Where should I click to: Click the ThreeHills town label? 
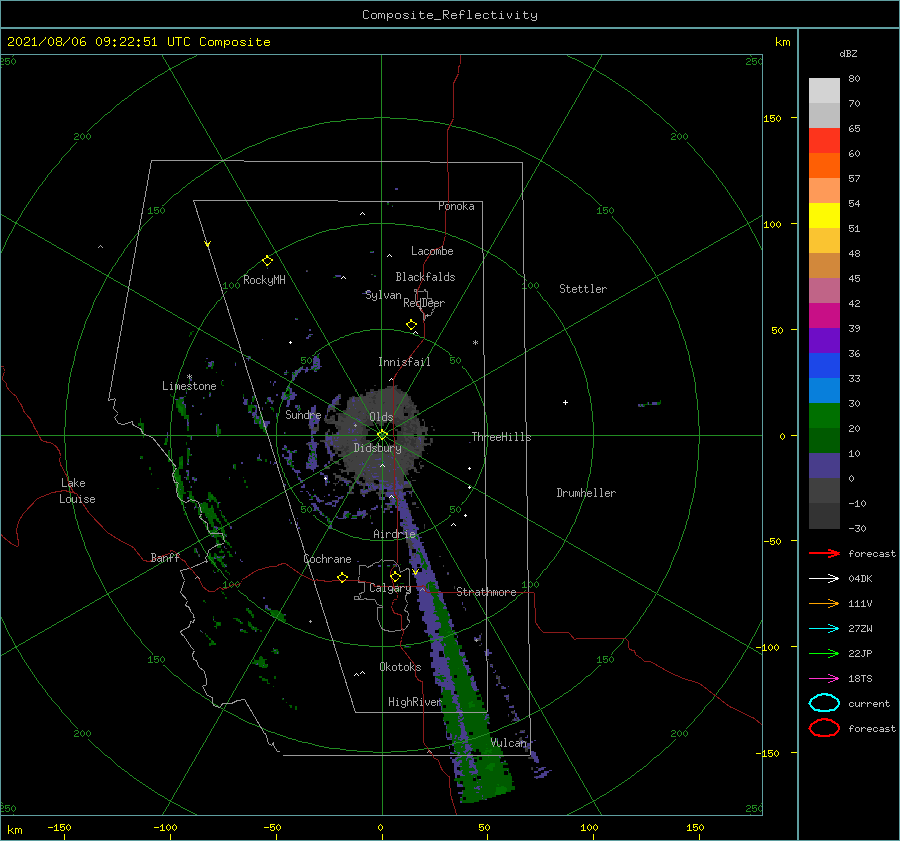pyautogui.click(x=501, y=437)
